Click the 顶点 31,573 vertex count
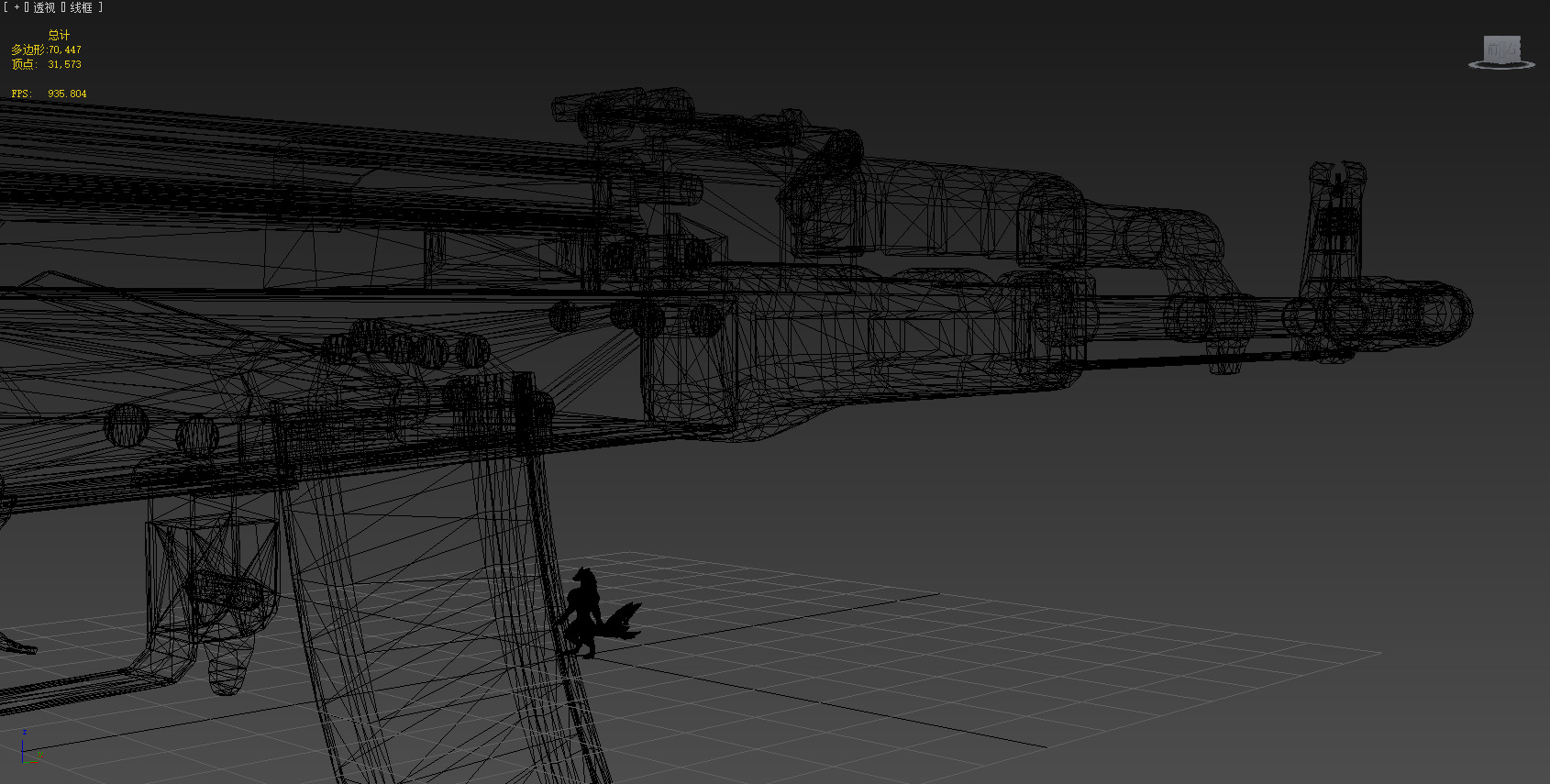Image resolution: width=1550 pixels, height=784 pixels. pos(46,64)
